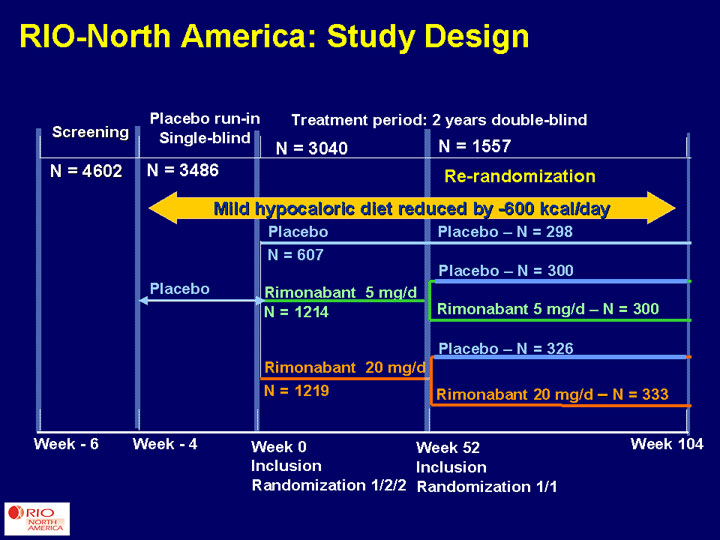Click the 'Inclusion' text under Week 52
The image size is (720, 540).
[x=451, y=467]
